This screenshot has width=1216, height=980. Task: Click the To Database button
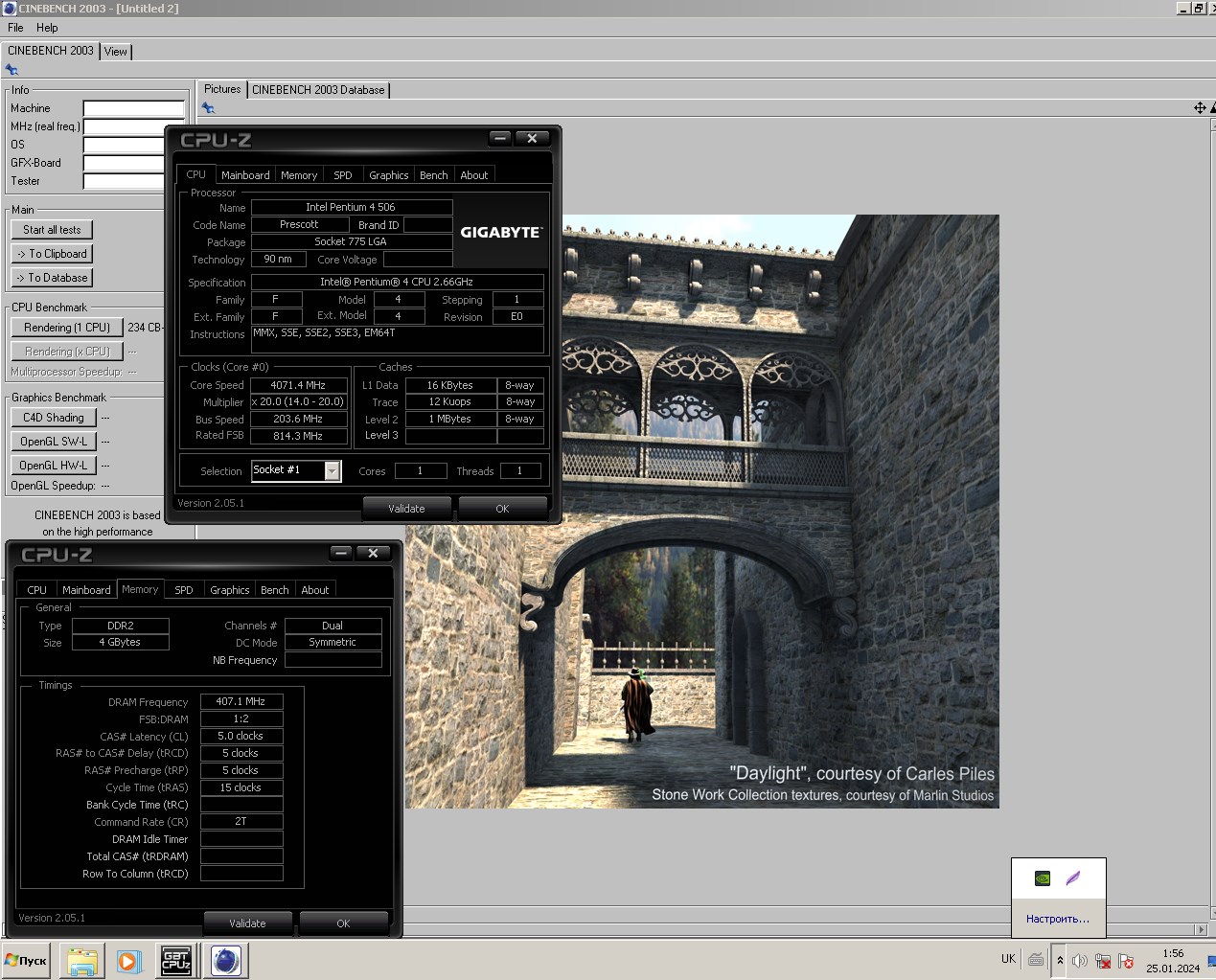52,278
